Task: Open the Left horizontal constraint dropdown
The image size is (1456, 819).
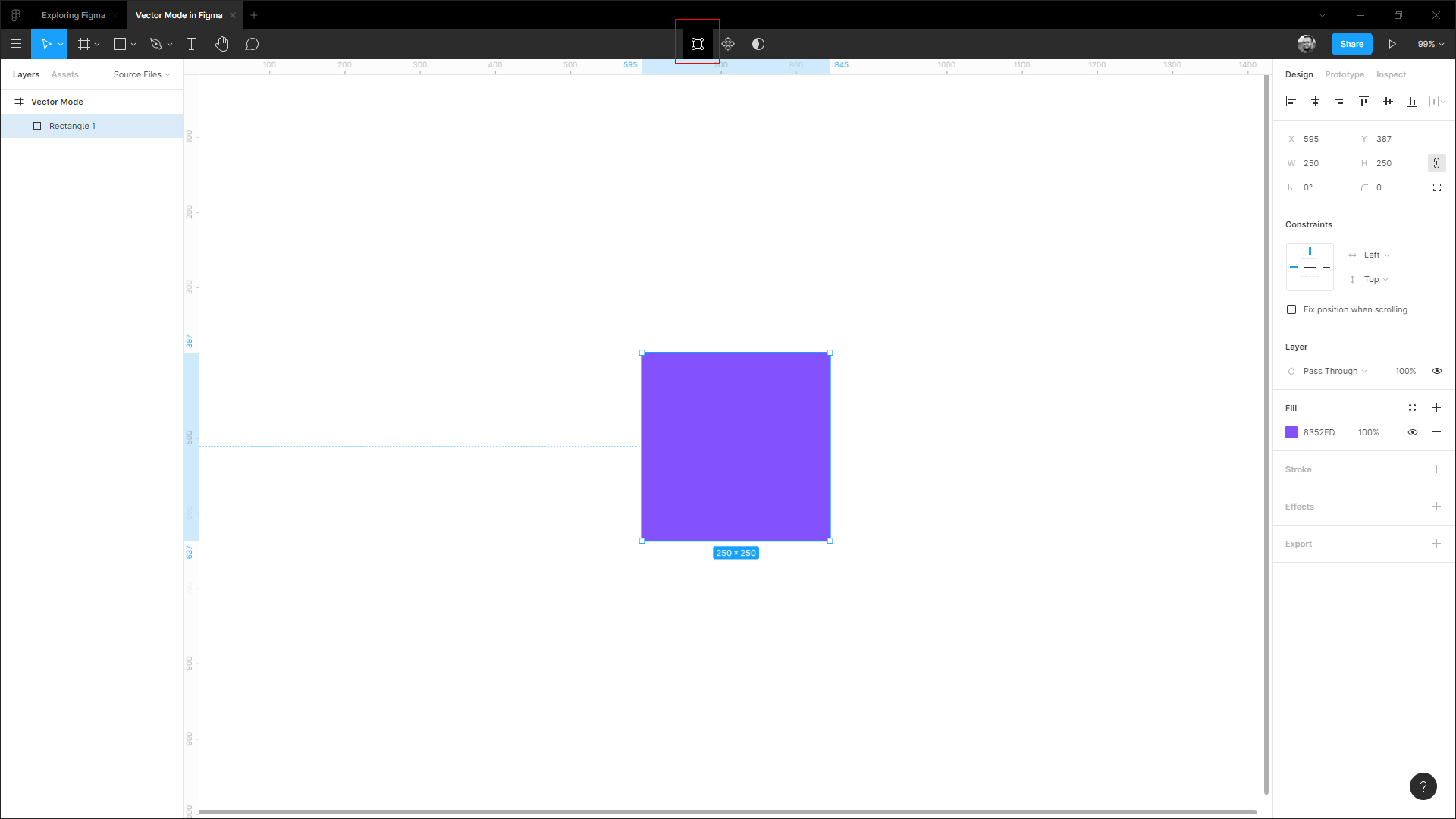Action: [x=1376, y=255]
